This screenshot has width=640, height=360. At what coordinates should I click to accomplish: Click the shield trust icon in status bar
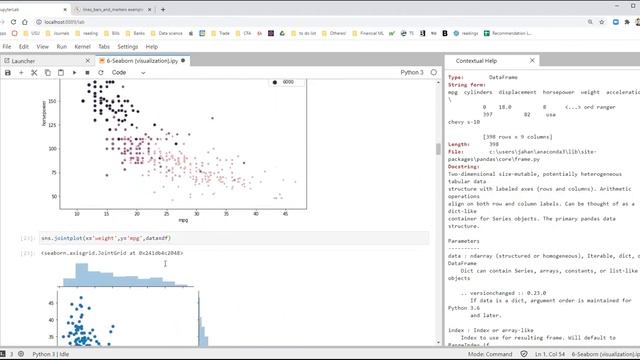[x=524, y=354]
